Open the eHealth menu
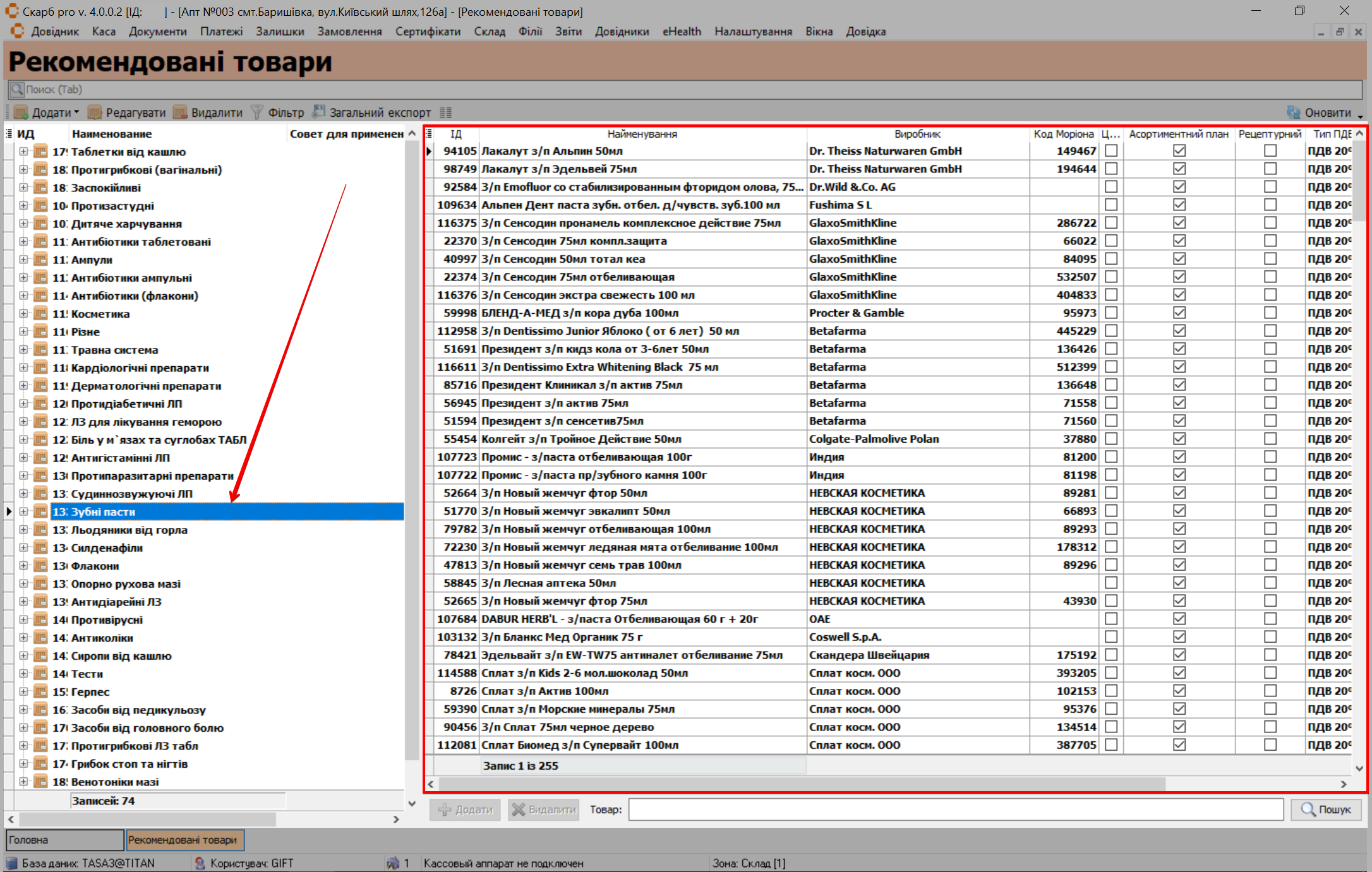This screenshot has width=1372, height=872. [x=682, y=32]
